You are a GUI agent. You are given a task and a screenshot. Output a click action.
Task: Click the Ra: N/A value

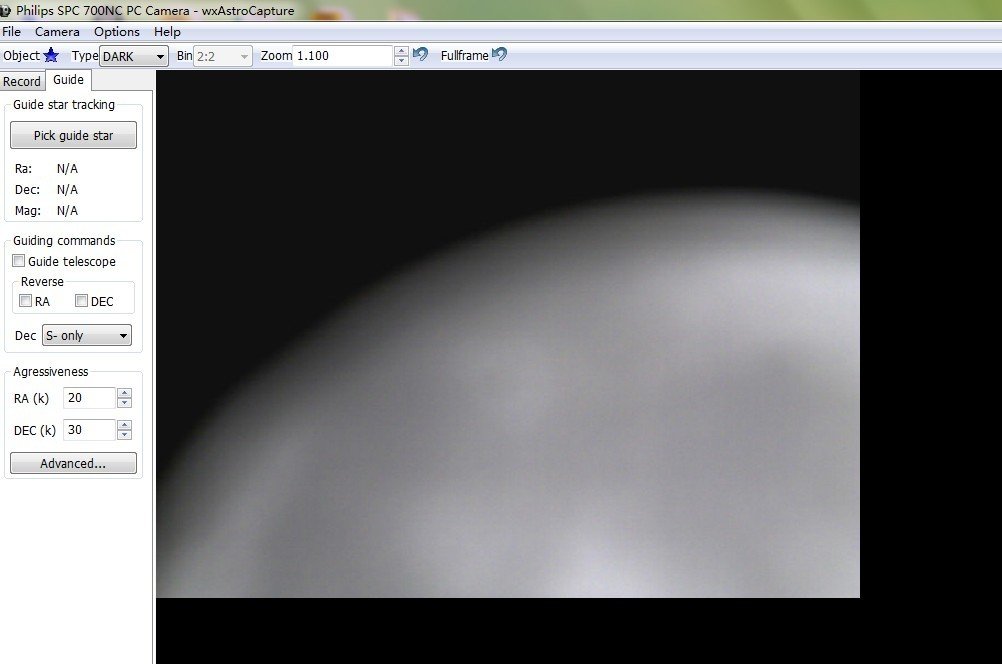(67, 169)
